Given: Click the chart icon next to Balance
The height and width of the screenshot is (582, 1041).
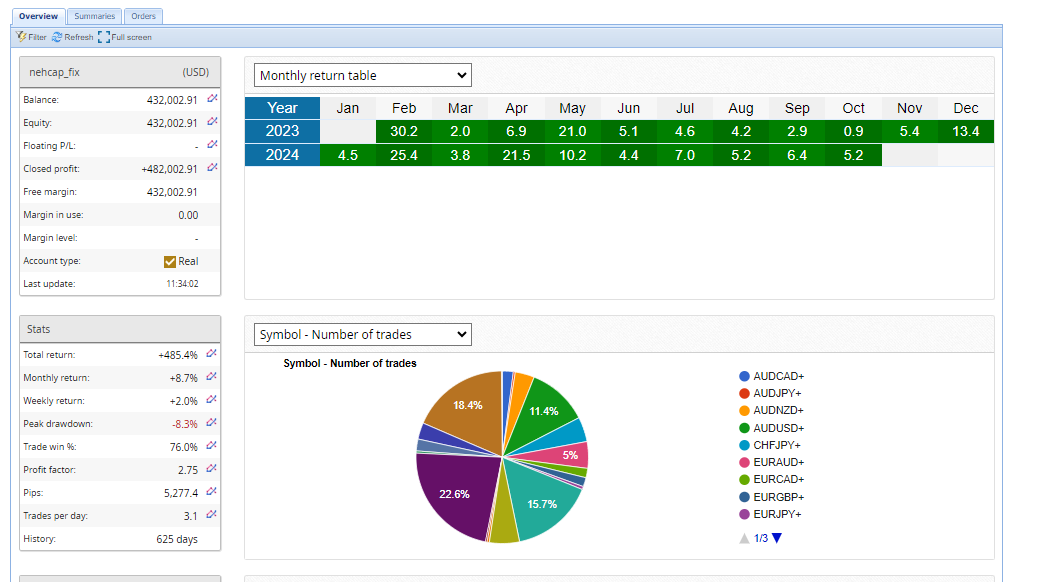Looking at the screenshot, I should (212, 99).
